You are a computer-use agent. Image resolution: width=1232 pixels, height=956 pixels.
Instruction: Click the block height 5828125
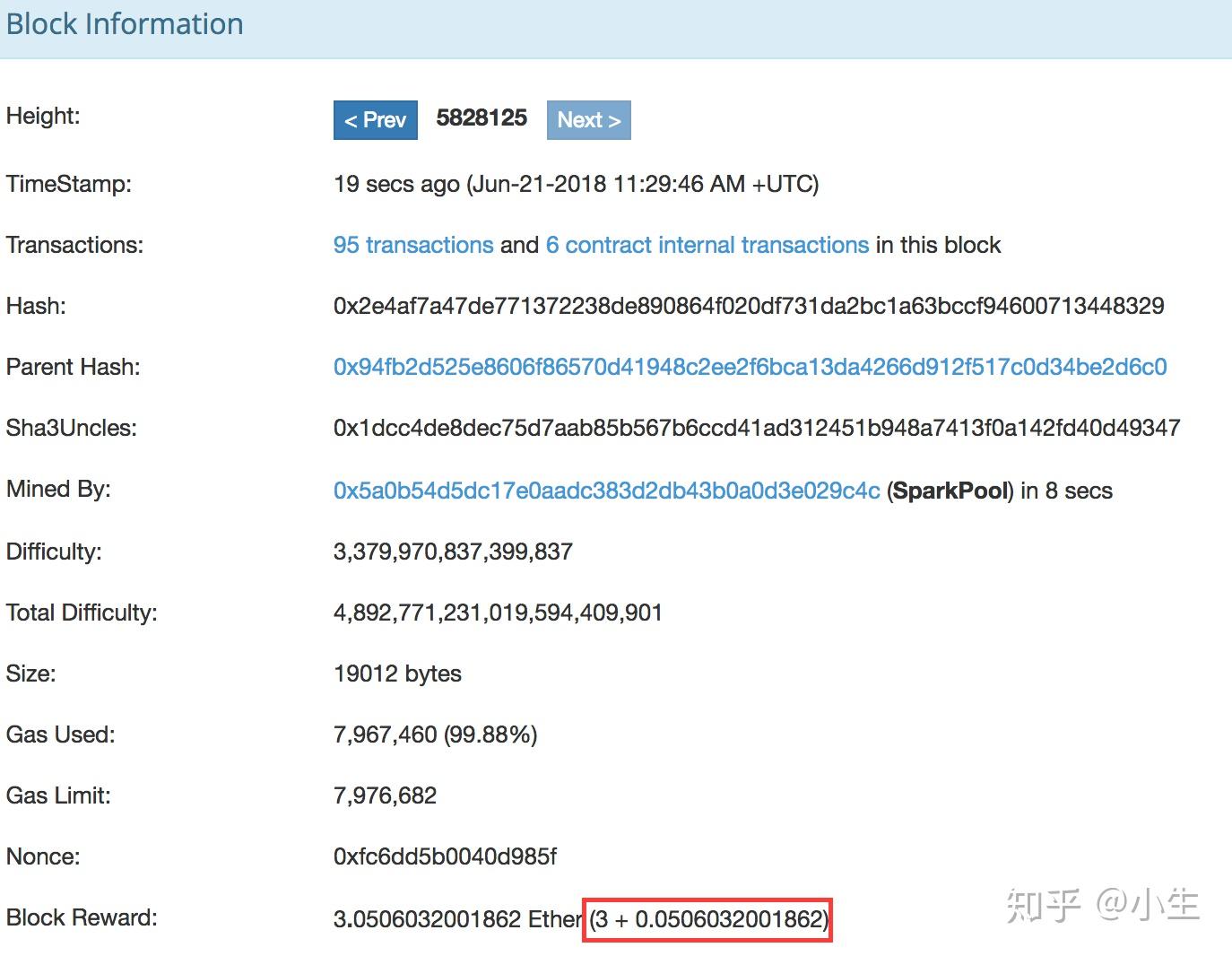pos(482,118)
